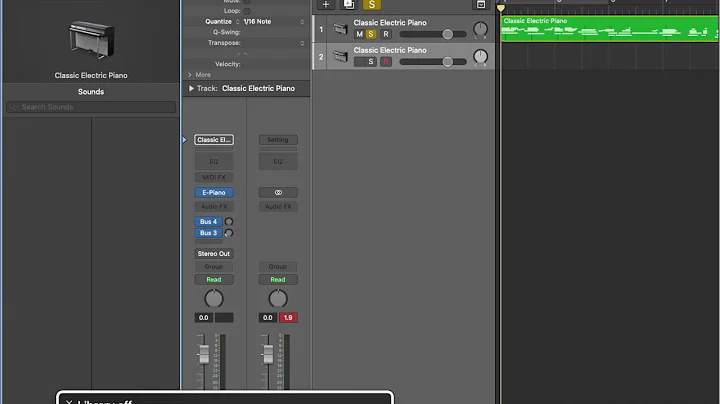Open Read automation mode on right strip
Screen dimensions: 720x404
(x=278, y=280)
